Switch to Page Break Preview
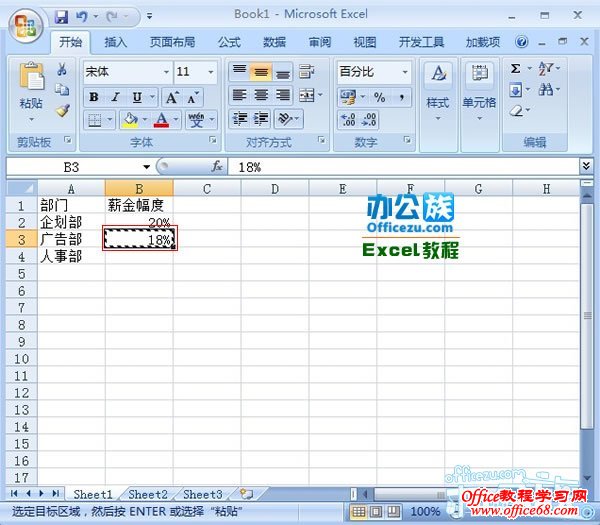Image resolution: width=600 pixels, height=525 pixels. 393,511
